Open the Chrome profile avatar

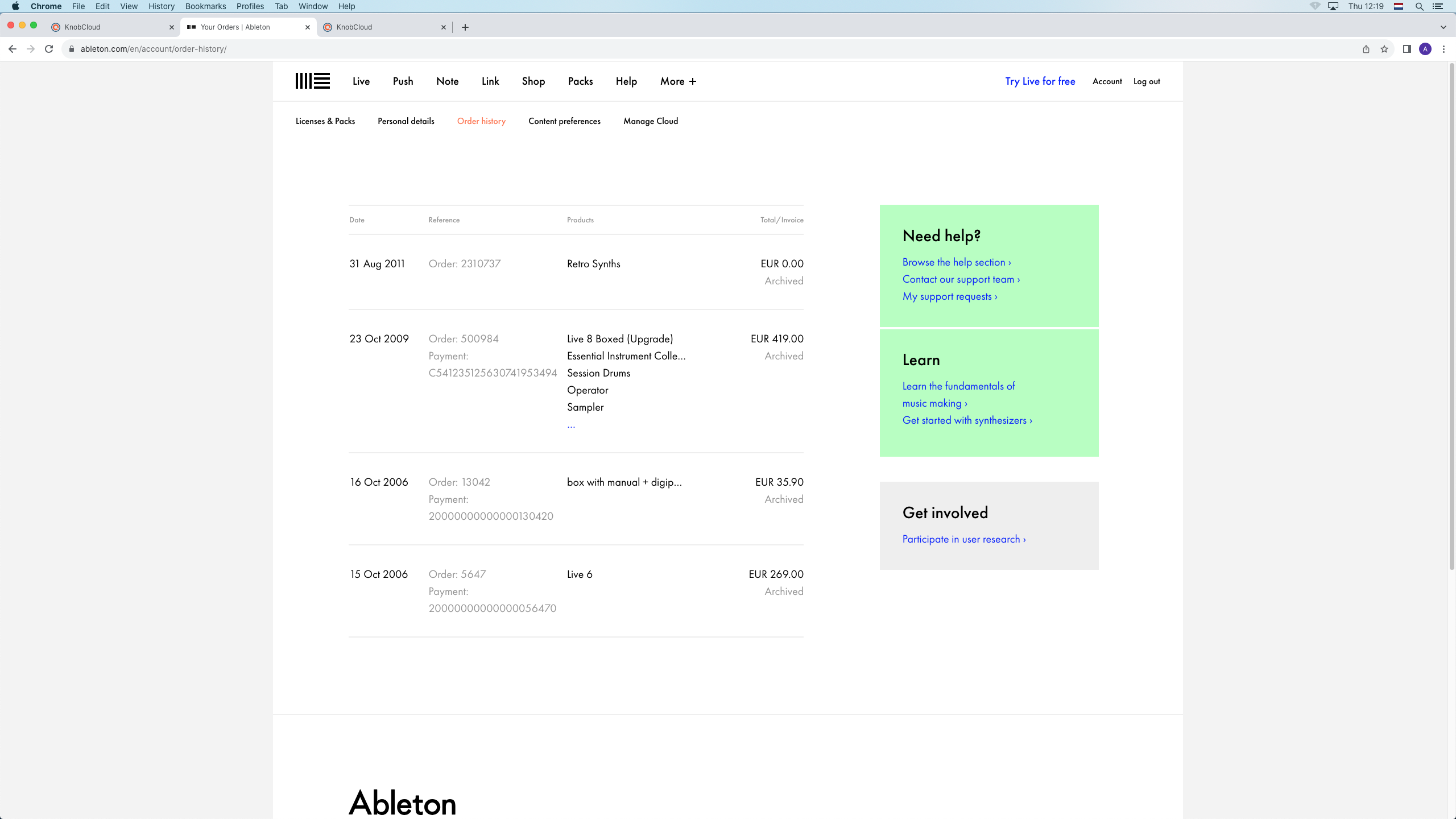pyautogui.click(x=1425, y=49)
